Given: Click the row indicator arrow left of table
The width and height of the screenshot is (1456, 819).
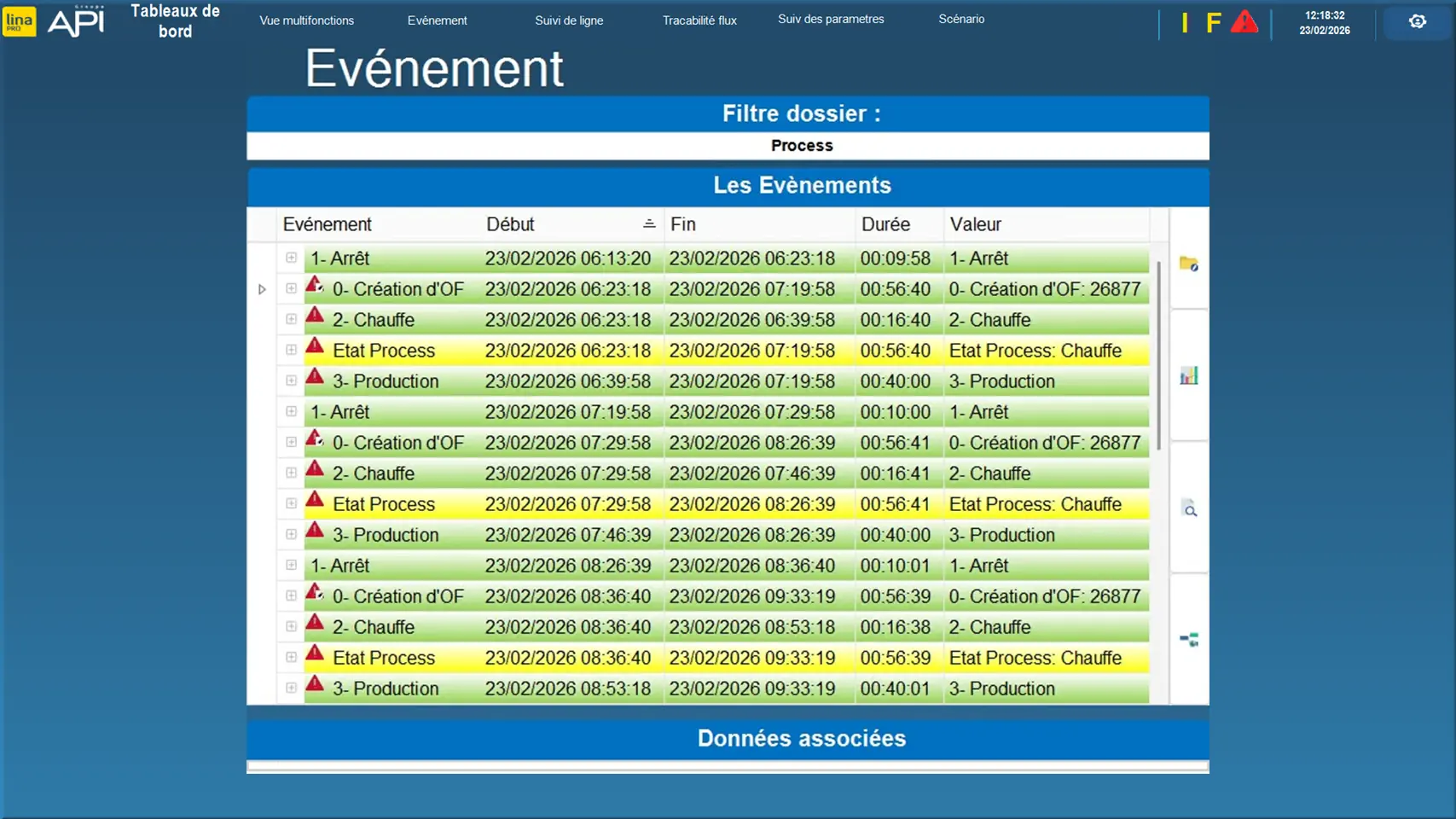Looking at the screenshot, I should pos(262,289).
